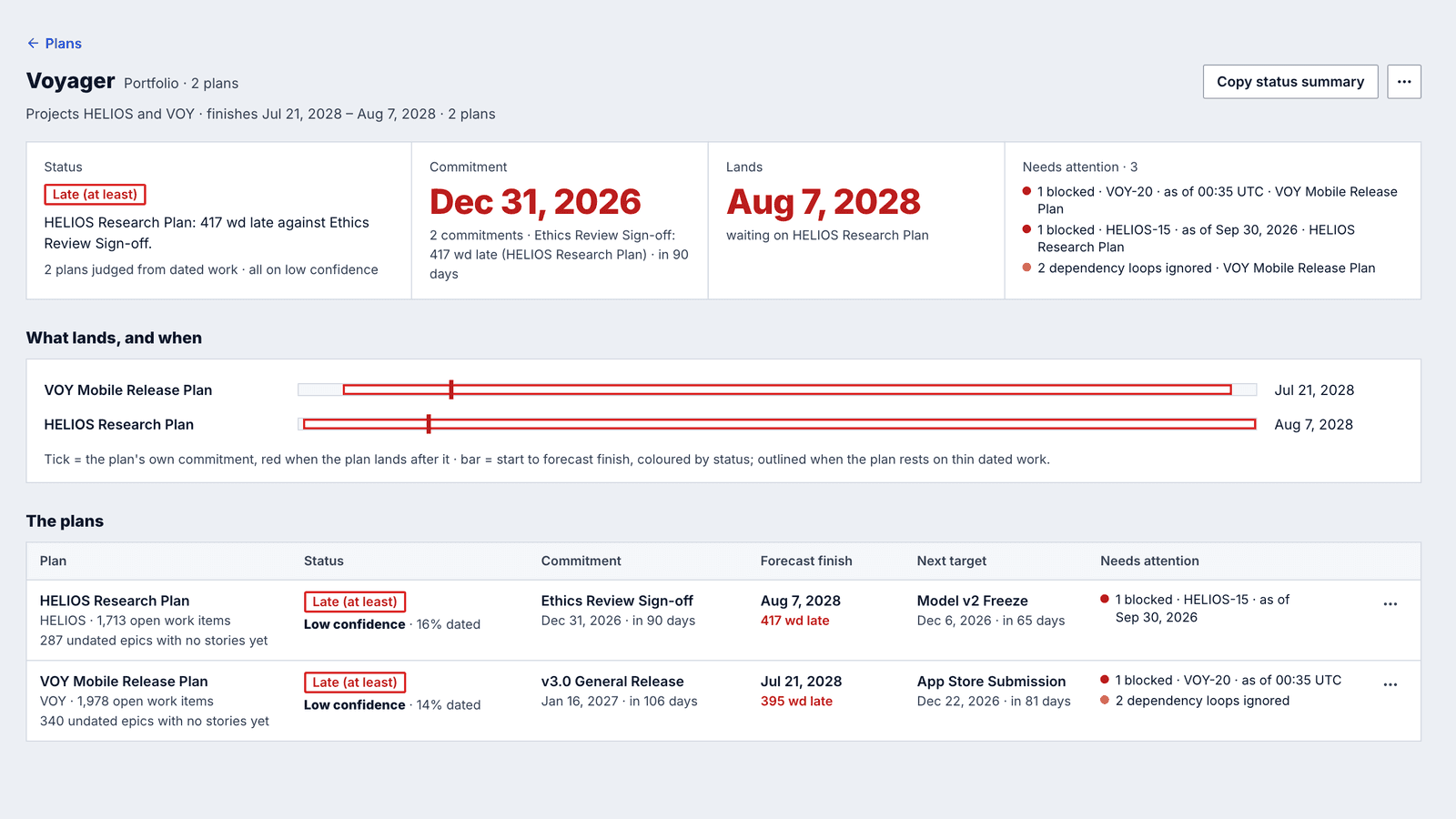Image resolution: width=1456 pixels, height=819 pixels.
Task: Click HELIOS row Late (at least) badge
Action: click(355, 602)
